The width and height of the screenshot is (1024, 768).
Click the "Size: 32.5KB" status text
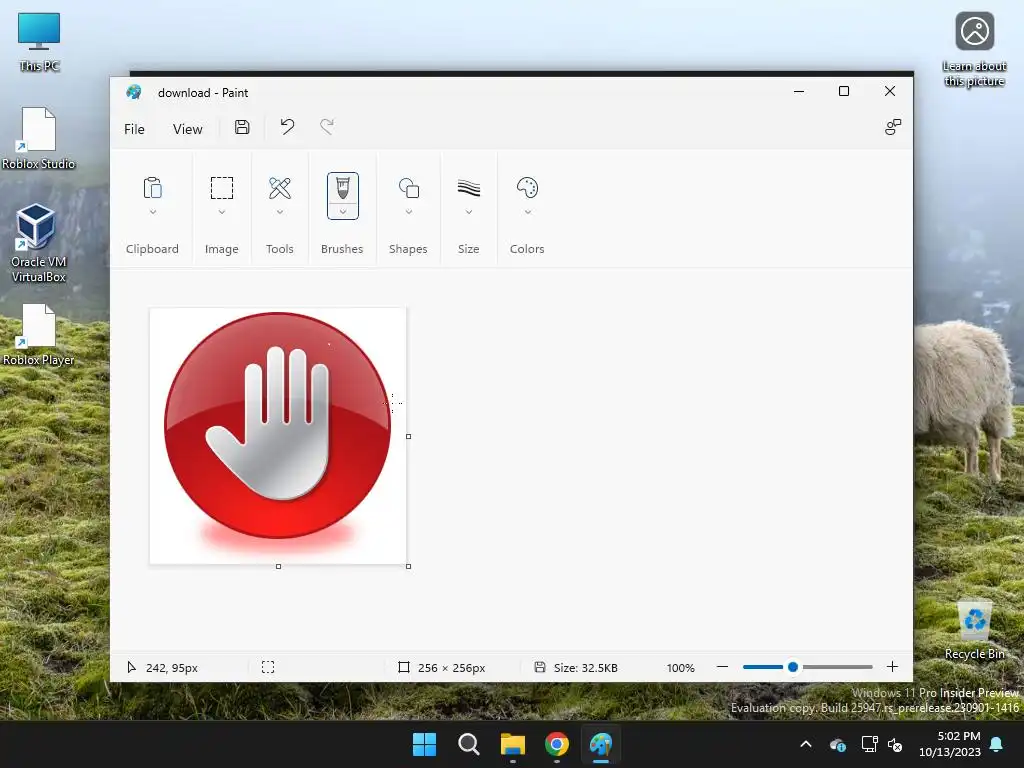pyautogui.click(x=586, y=667)
